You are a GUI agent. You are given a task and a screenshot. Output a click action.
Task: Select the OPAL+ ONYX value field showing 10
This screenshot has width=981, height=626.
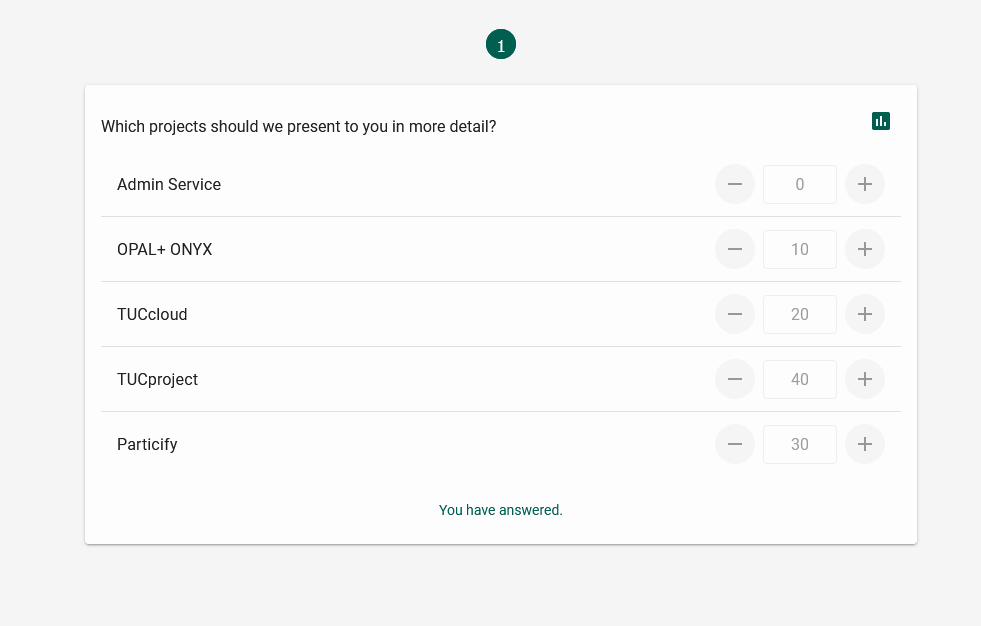coord(800,250)
